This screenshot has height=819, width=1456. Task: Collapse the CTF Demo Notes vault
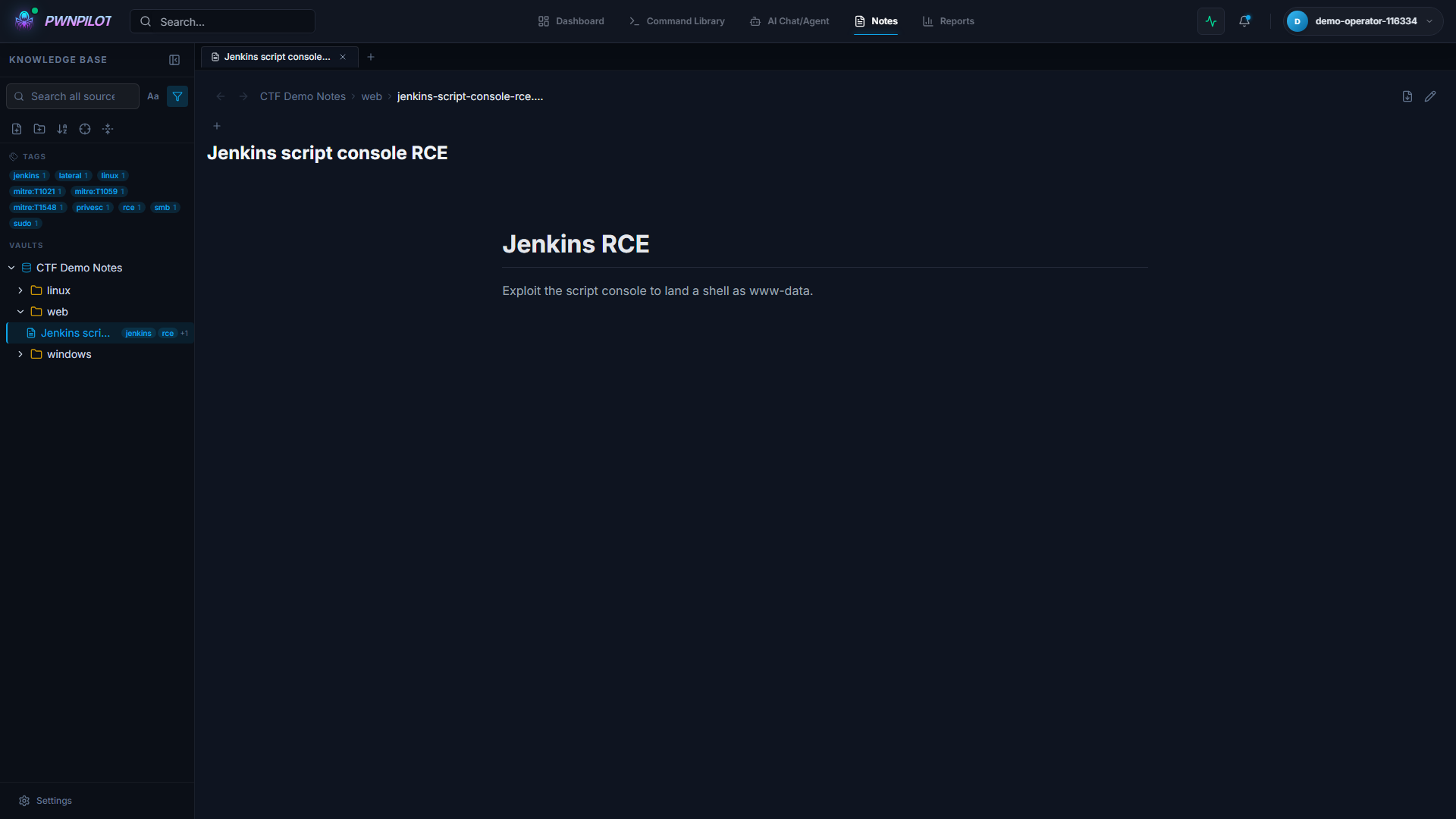pos(11,268)
